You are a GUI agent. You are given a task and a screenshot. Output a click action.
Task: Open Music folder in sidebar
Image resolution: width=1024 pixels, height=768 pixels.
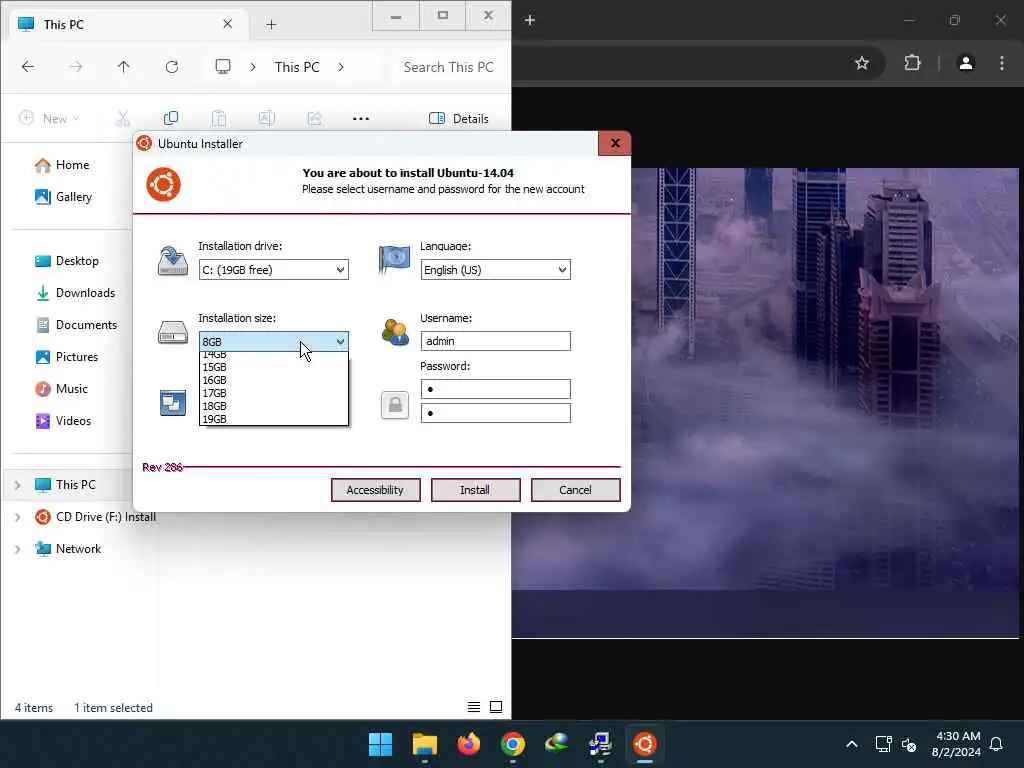click(62, 389)
